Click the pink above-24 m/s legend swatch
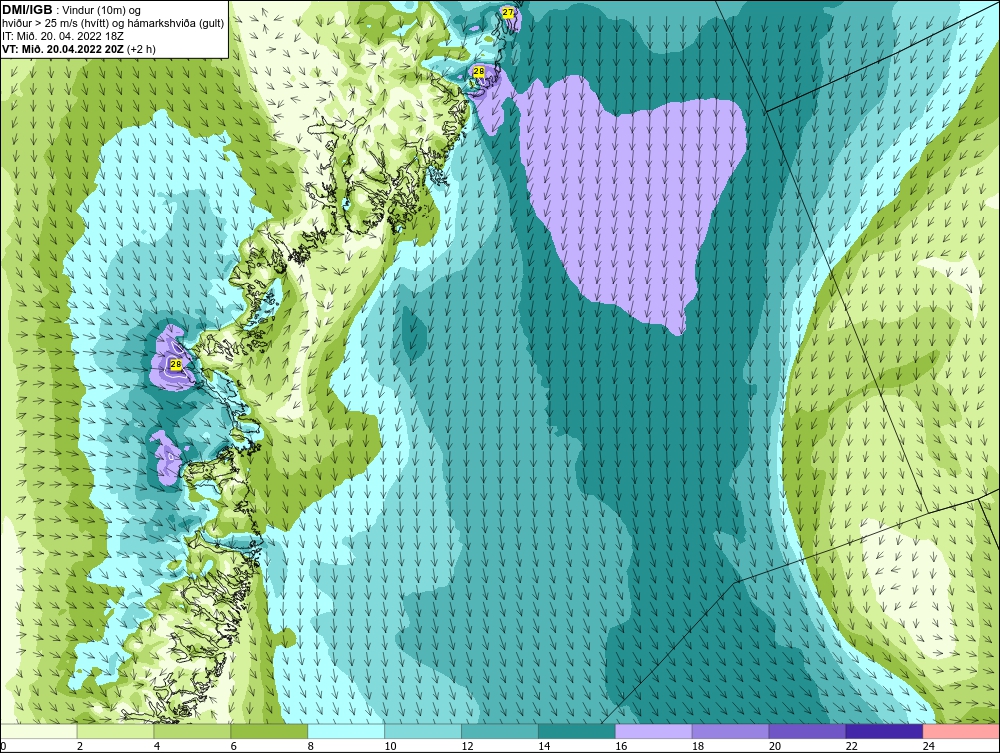Viewport: 1000px width, 753px height. (961, 731)
